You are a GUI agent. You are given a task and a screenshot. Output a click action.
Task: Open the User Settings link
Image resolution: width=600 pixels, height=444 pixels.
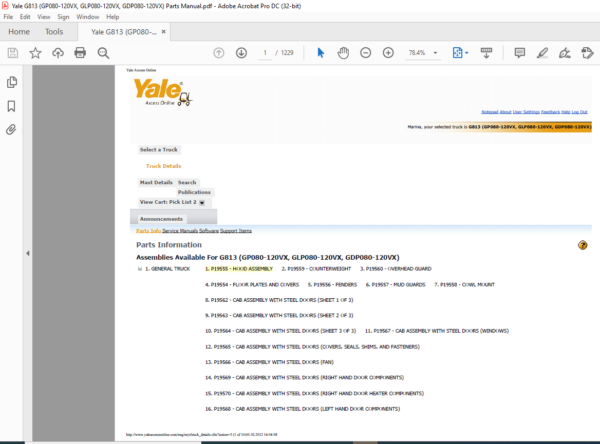[x=526, y=112]
